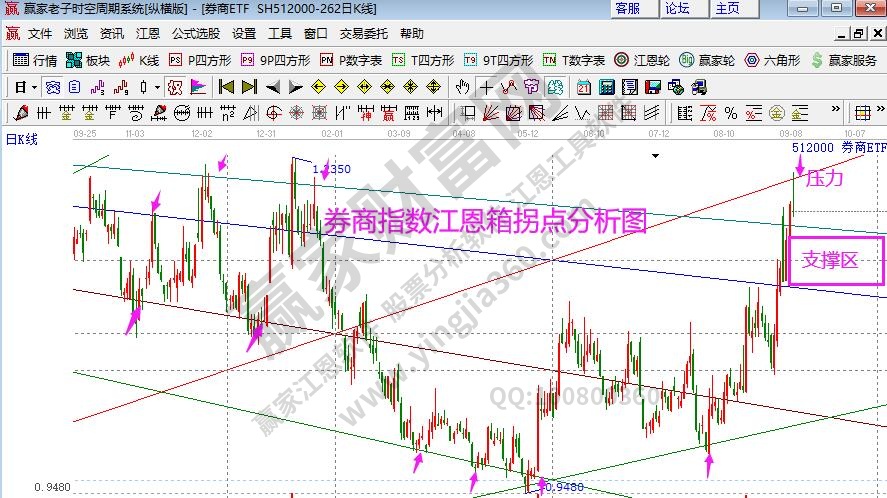This screenshot has height=498, width=887.
Task: Click the 支撑区 support zone box on chart
Action: (x=836, y=261)
